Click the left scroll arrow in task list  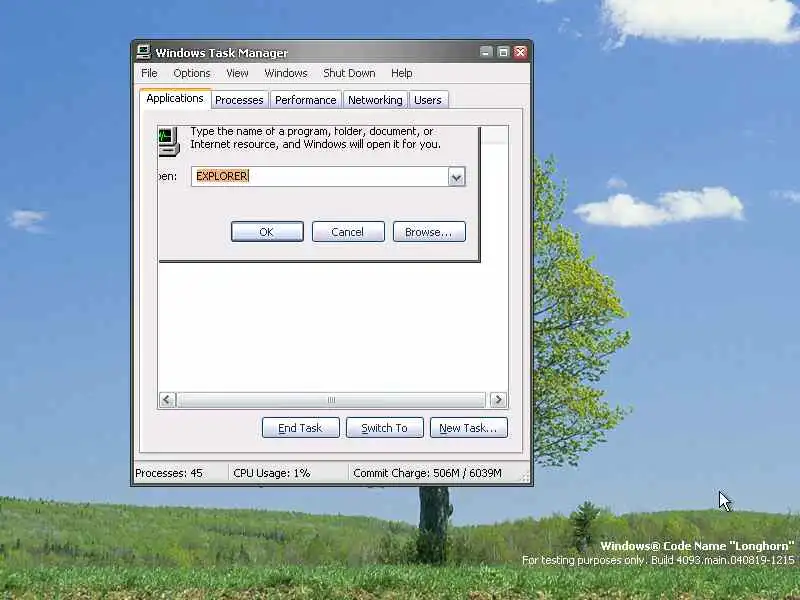[167, 399]
